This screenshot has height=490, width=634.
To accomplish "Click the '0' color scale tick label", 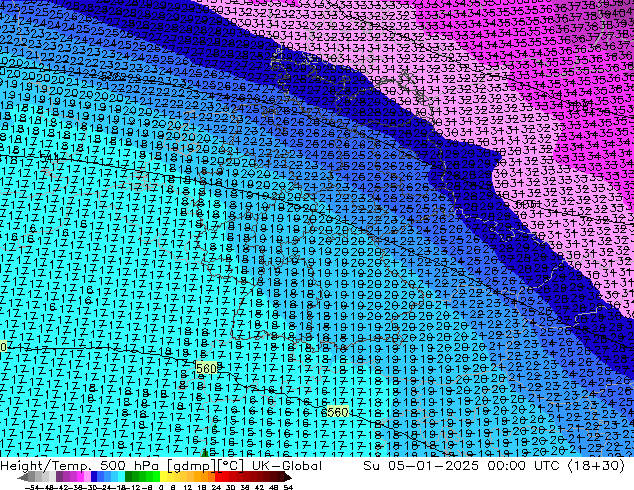I will click(161, 488).
